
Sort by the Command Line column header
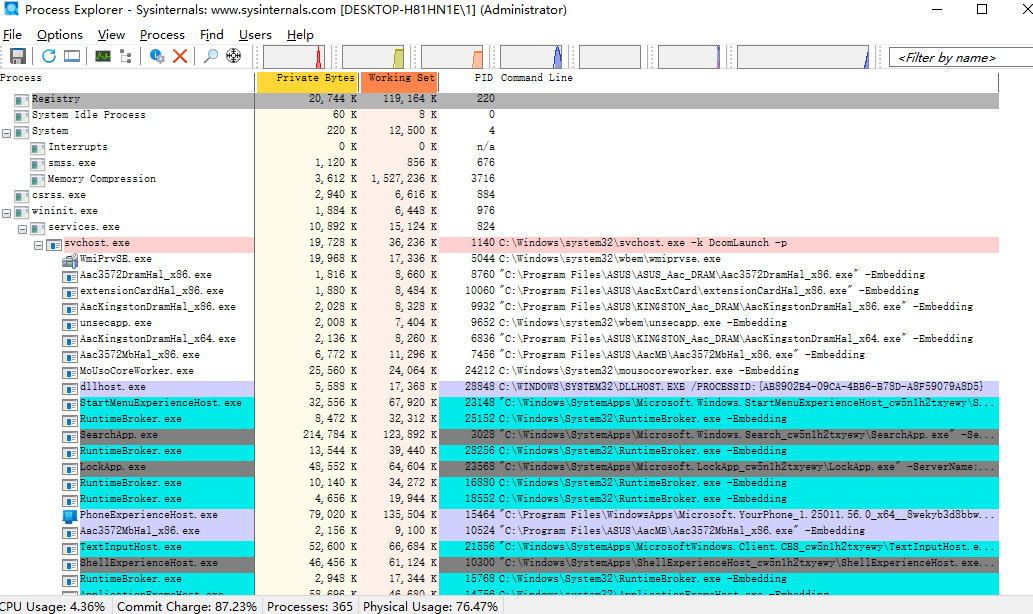click(536, 78)
